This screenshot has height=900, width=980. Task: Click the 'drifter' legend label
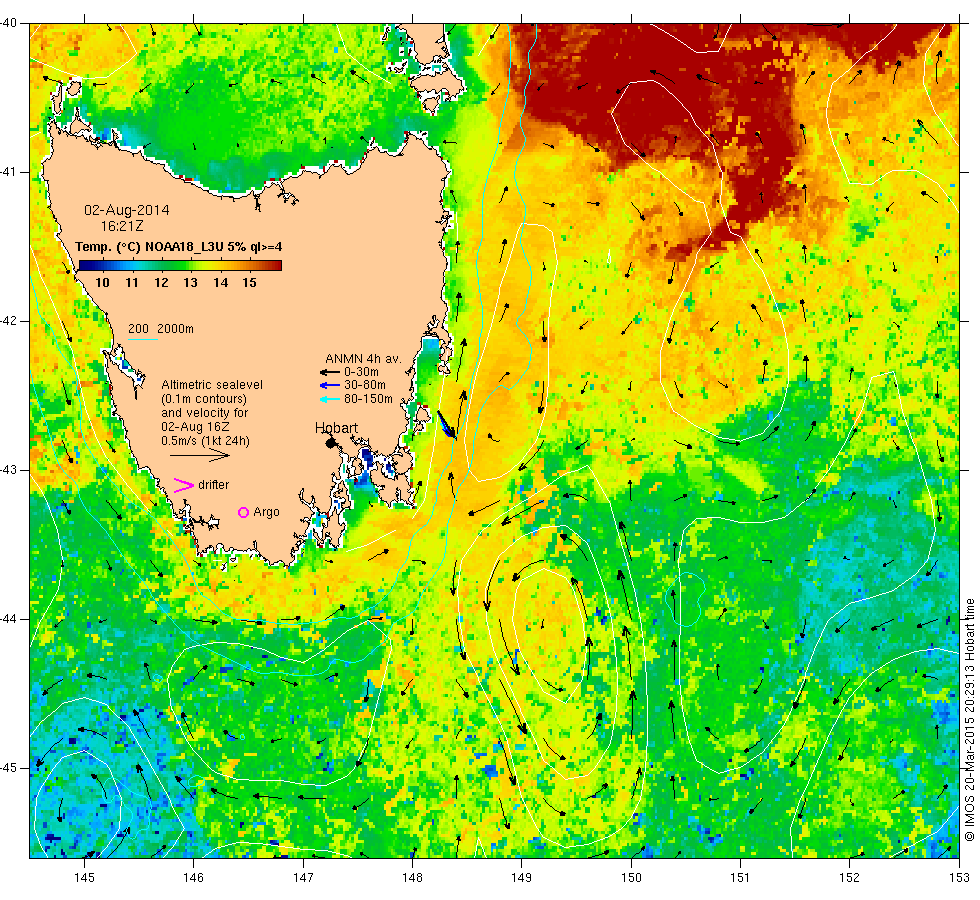(214, 485)
